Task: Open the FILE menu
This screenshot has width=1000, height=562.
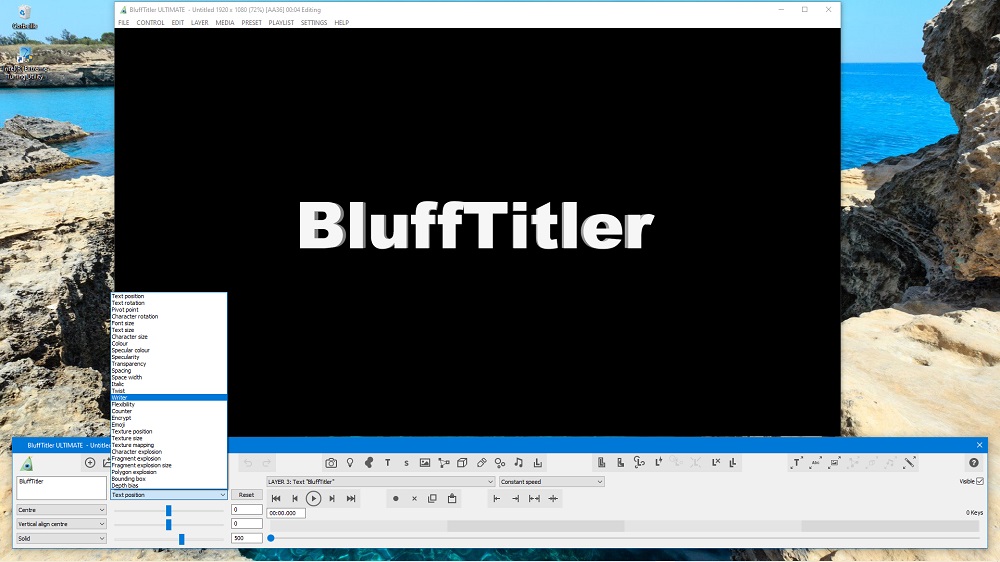Action: tap(124, 22)
